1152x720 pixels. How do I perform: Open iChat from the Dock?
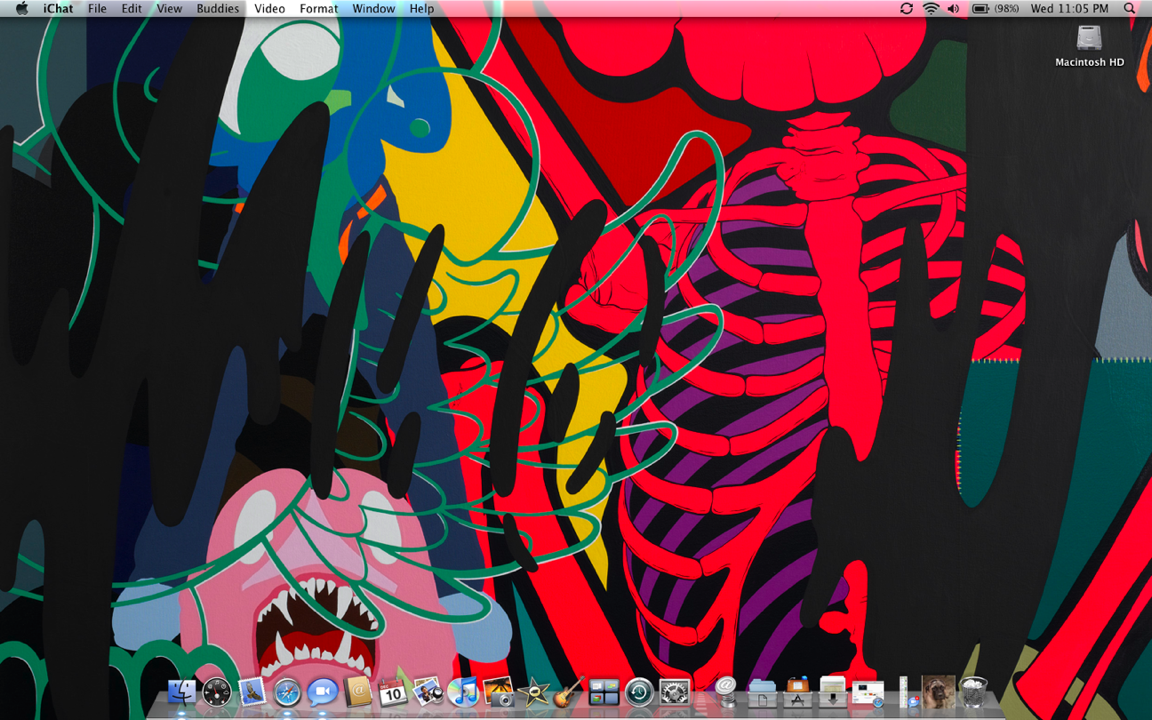322,692
